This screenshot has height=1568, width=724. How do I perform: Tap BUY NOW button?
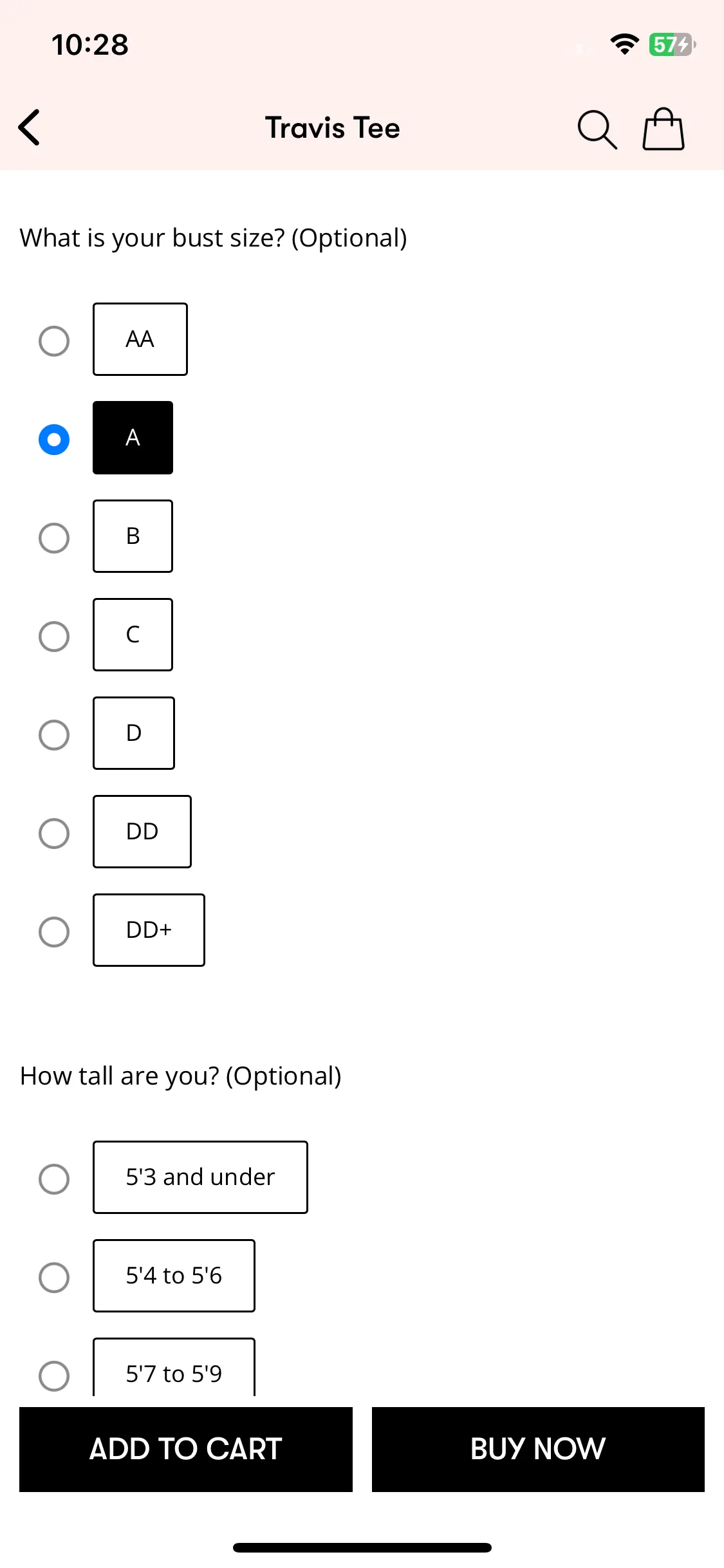(x=538, y=1449)
